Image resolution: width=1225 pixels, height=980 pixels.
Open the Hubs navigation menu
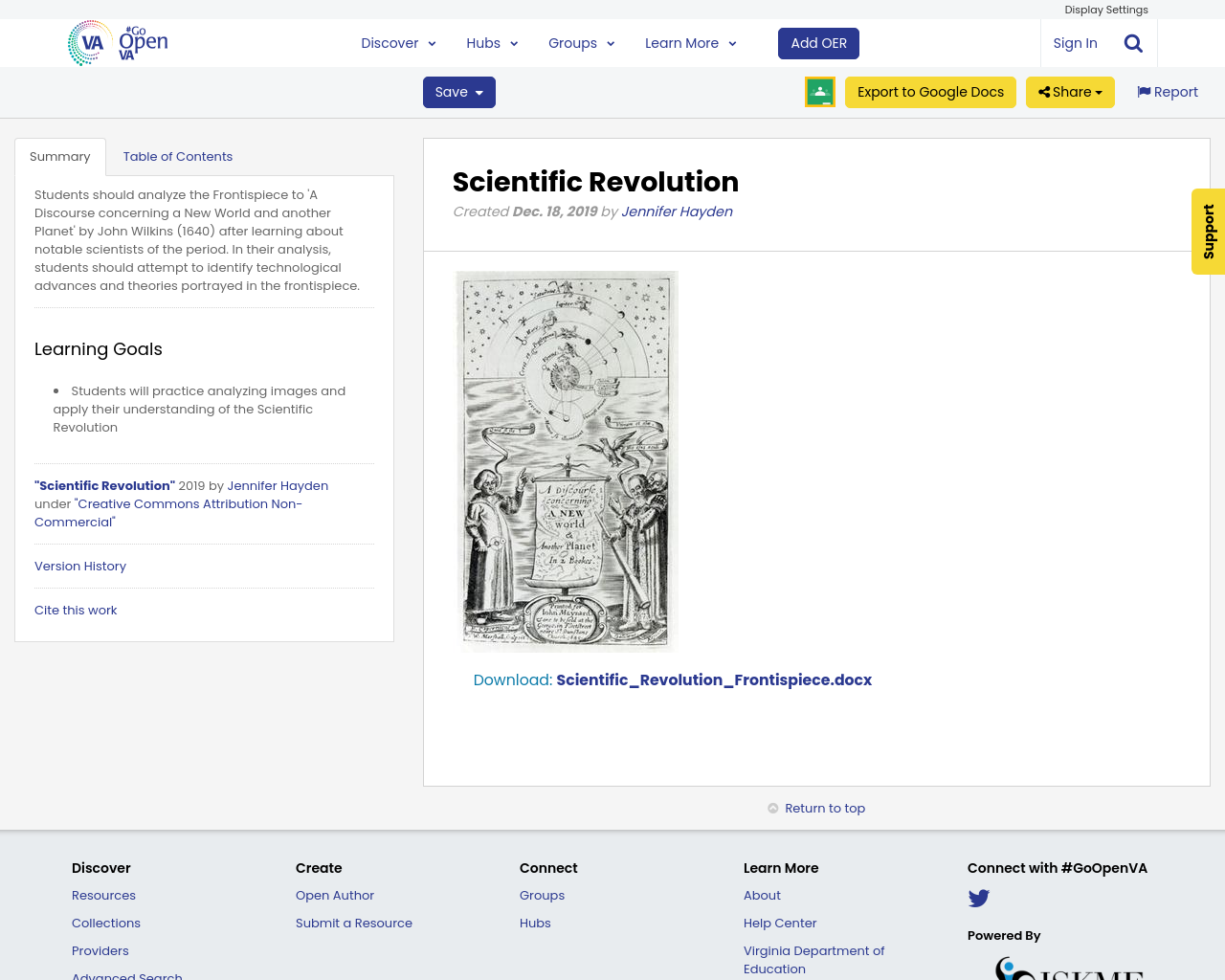click(x=492, y=43)
